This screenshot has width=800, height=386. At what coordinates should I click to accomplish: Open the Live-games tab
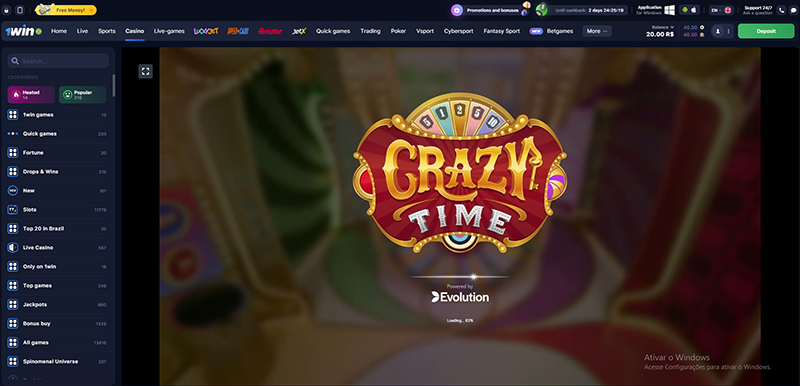tap(169, 31)
